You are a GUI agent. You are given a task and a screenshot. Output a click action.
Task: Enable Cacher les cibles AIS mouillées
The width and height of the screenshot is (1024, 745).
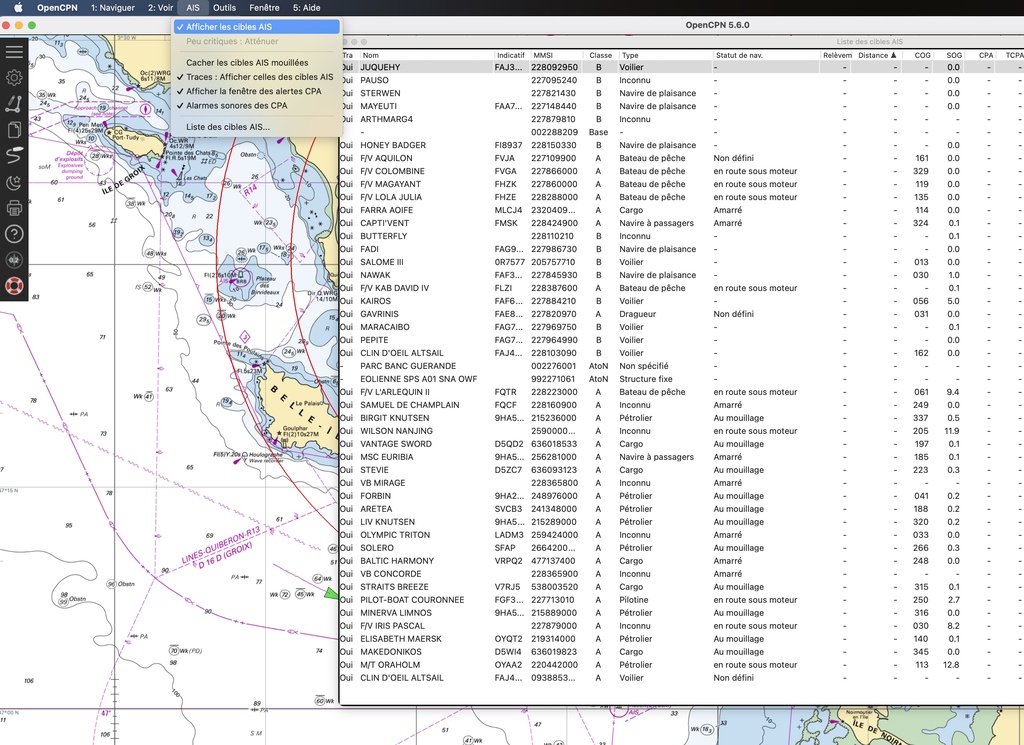(256, 63)
